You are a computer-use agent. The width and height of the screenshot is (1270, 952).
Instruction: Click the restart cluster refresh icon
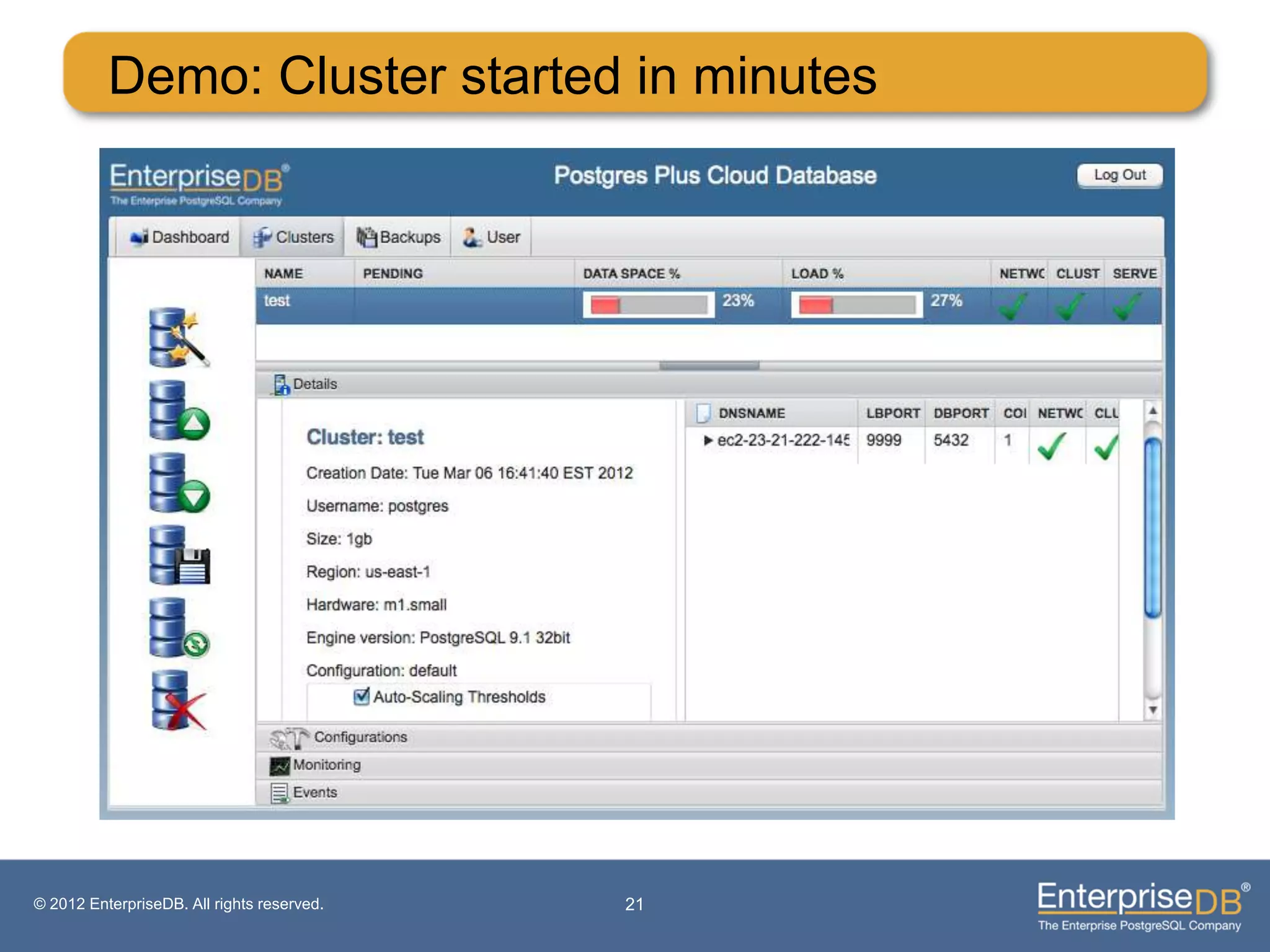coord(179,628)
